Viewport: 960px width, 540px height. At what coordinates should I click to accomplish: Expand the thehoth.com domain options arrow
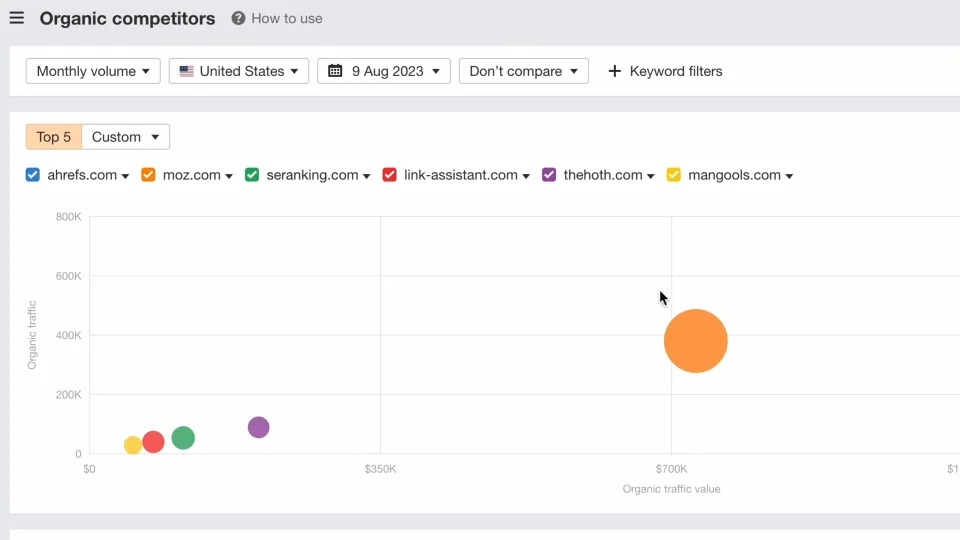point(651,176)
